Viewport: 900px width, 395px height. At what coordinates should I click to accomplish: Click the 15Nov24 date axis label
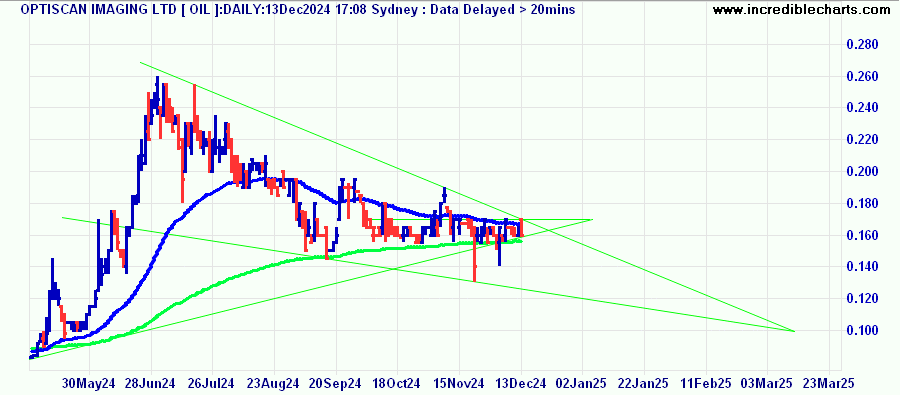tap(459, 383)
